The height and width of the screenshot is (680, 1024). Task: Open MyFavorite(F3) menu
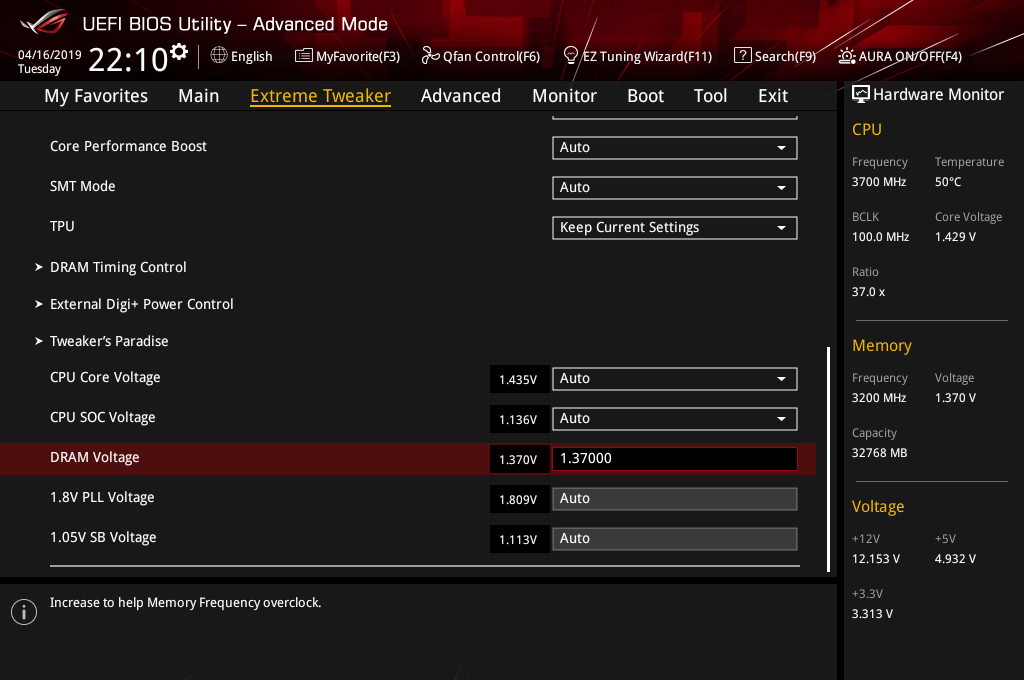click(x=358, y=56)
